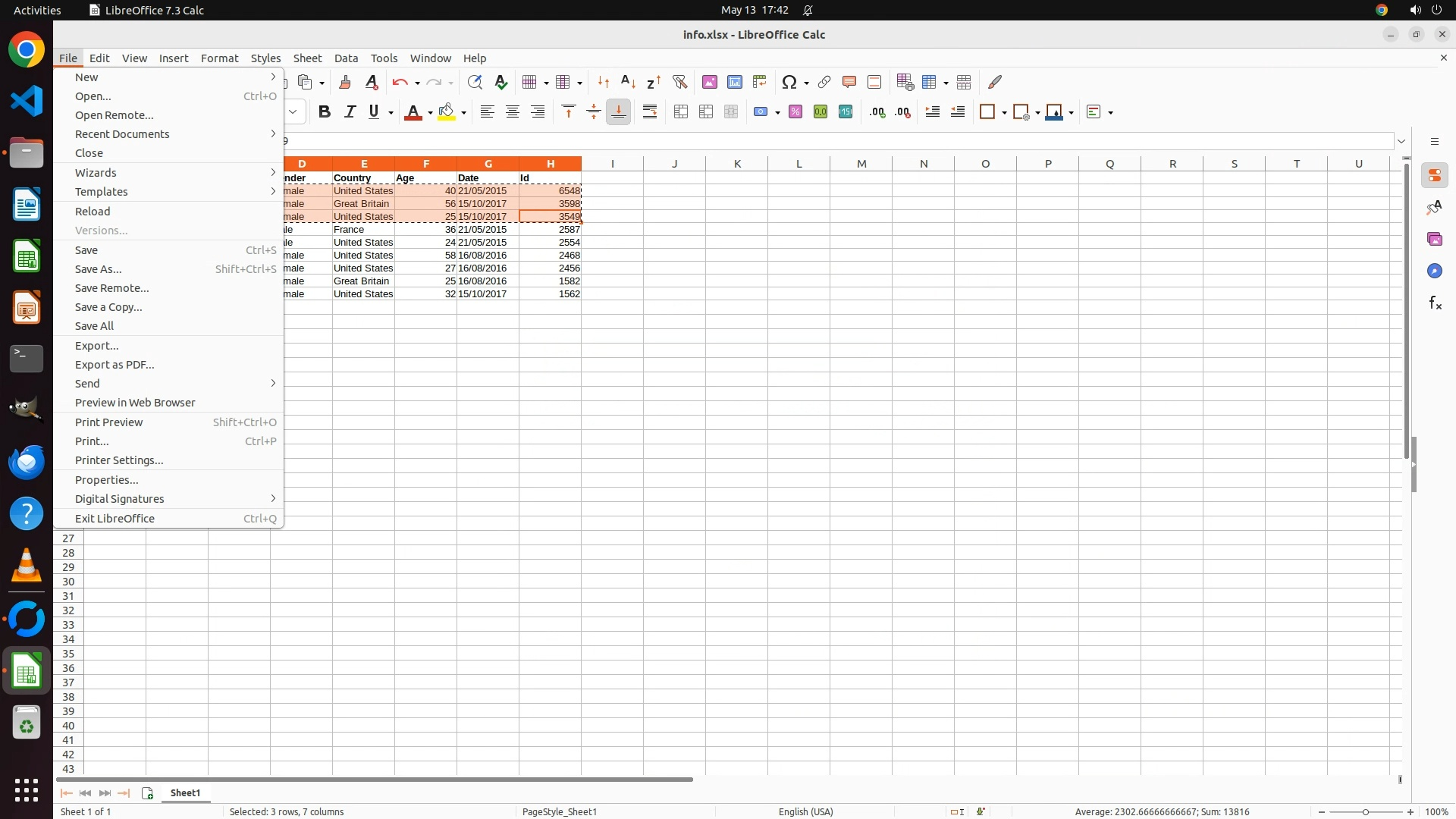Viewport: 1456px width, 819px height.
Task: Click the Format as Percent icon
Action: (x=795, y=112)
